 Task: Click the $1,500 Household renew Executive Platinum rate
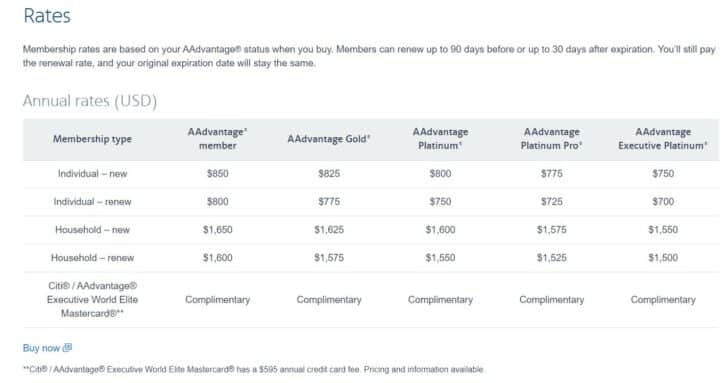(663, 258)
